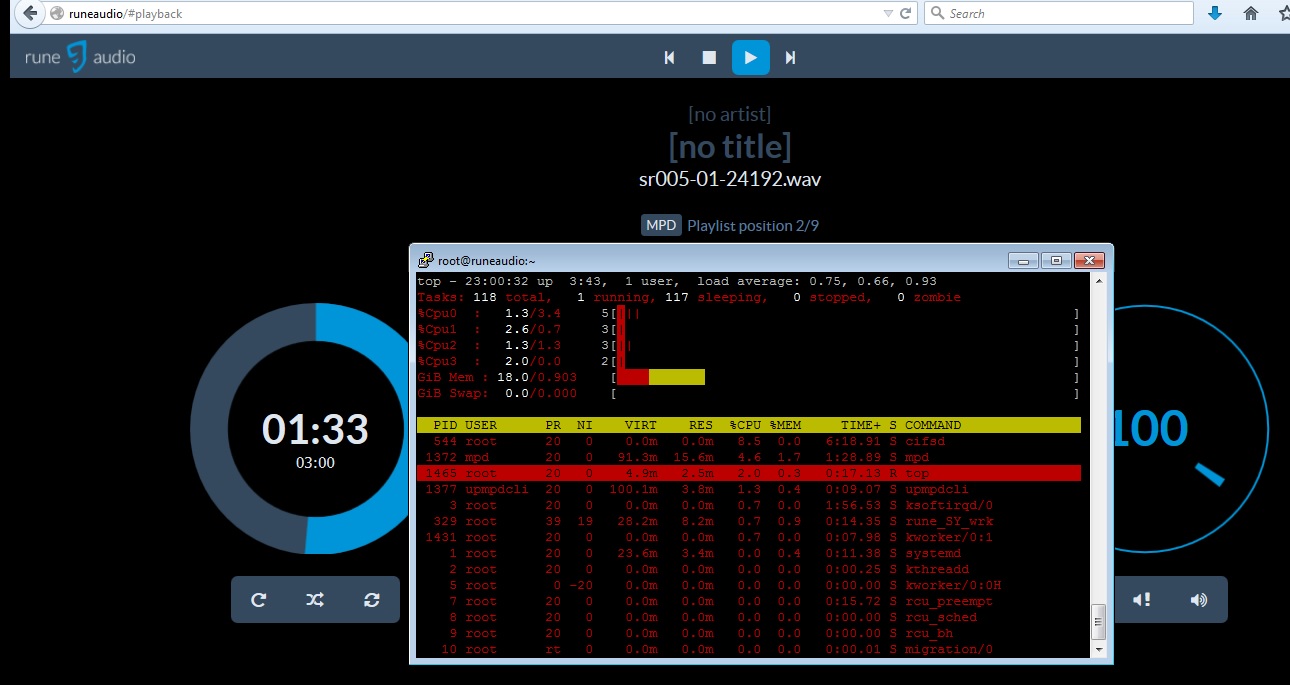1290x685 pixels.
Task: Skip to the previous track
Action: point(670,58)
